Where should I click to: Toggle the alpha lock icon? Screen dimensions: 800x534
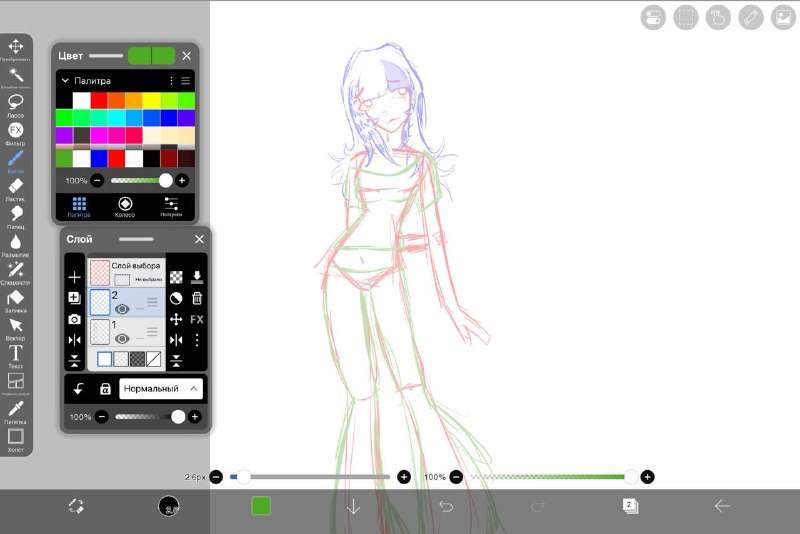[105, 389]
